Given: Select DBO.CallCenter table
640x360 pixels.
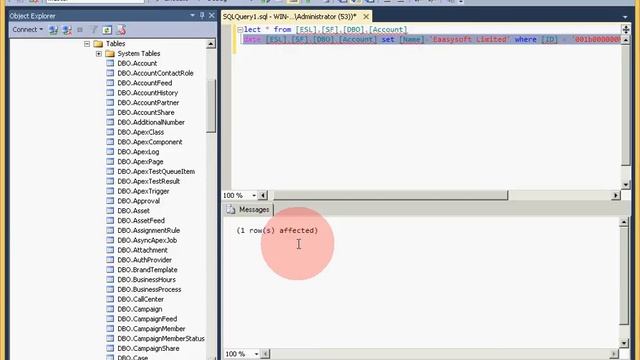Looking at the screenshot, I should click(140, 299).
